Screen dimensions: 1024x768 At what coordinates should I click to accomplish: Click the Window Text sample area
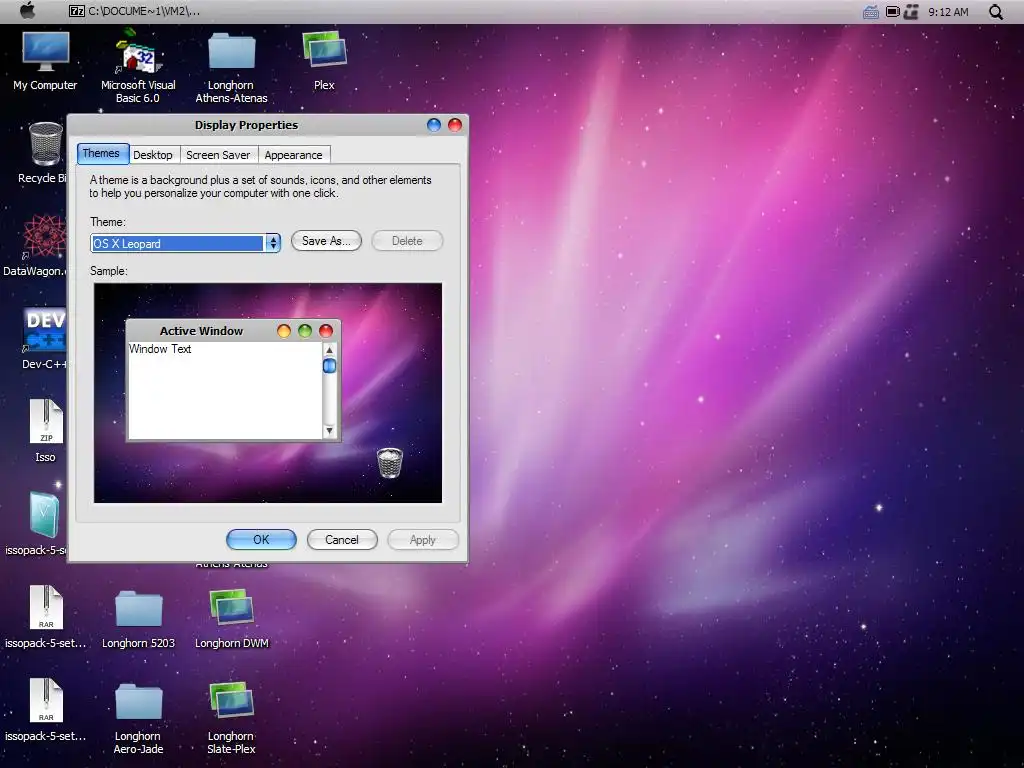[225, 390]
